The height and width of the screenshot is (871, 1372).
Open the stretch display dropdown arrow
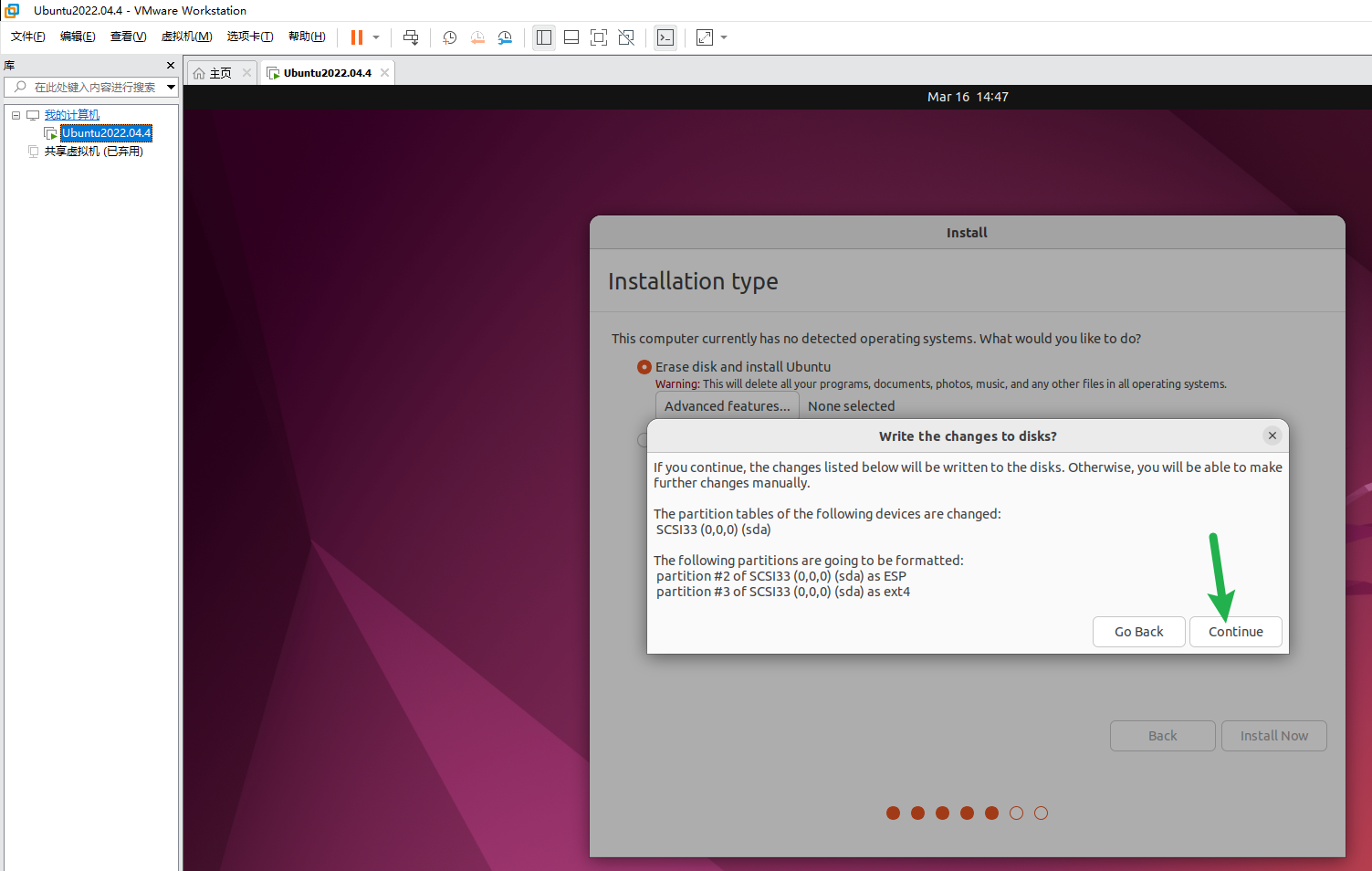[724, 37]
